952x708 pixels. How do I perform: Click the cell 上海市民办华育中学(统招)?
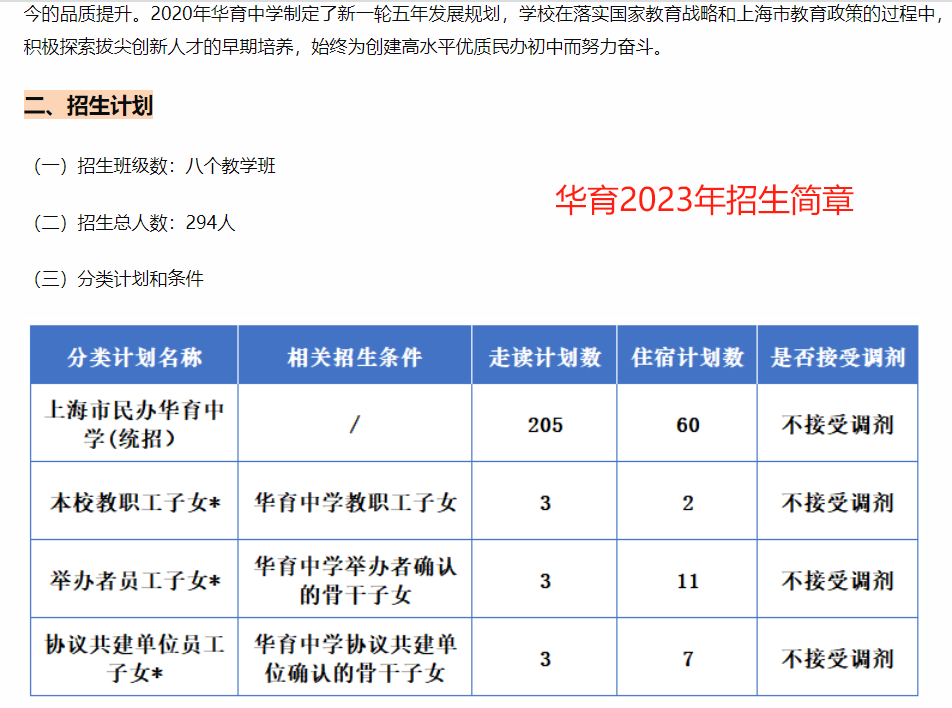[x=134, y=423]
